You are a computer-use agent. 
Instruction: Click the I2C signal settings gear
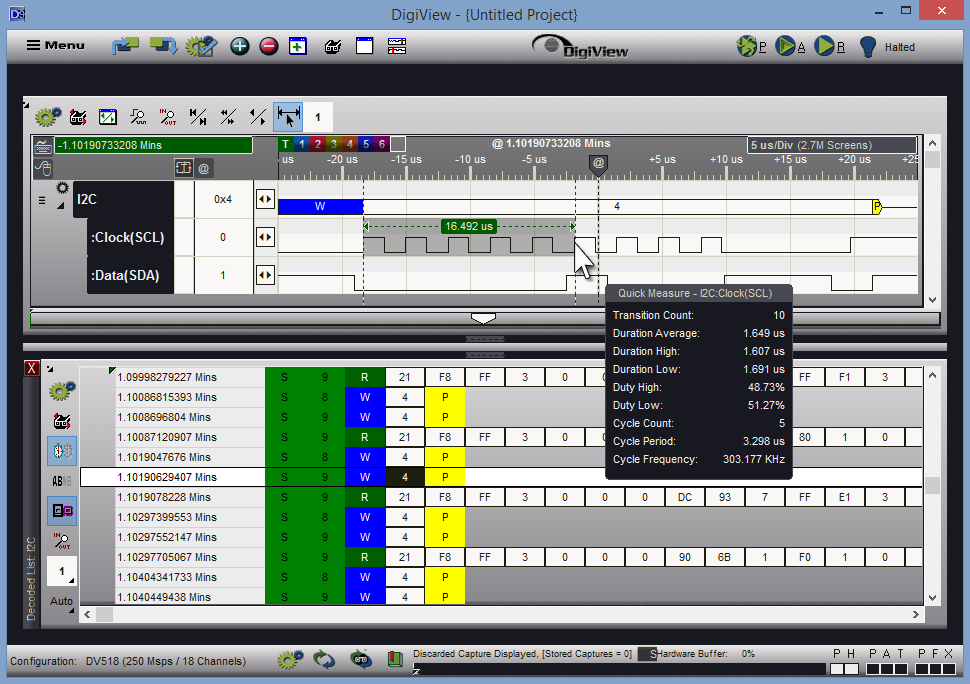point(62,188)
